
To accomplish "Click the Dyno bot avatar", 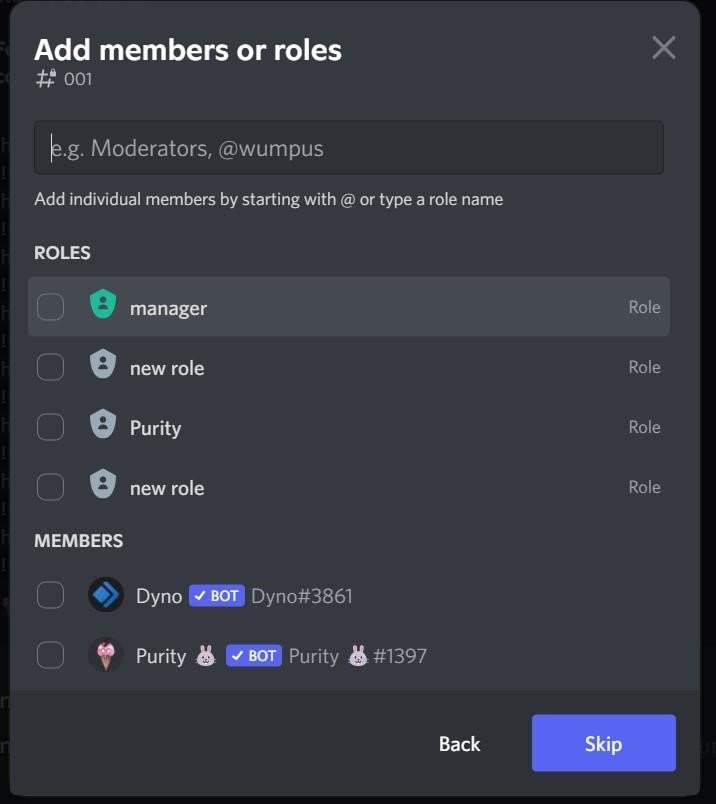I will (106, 595).
